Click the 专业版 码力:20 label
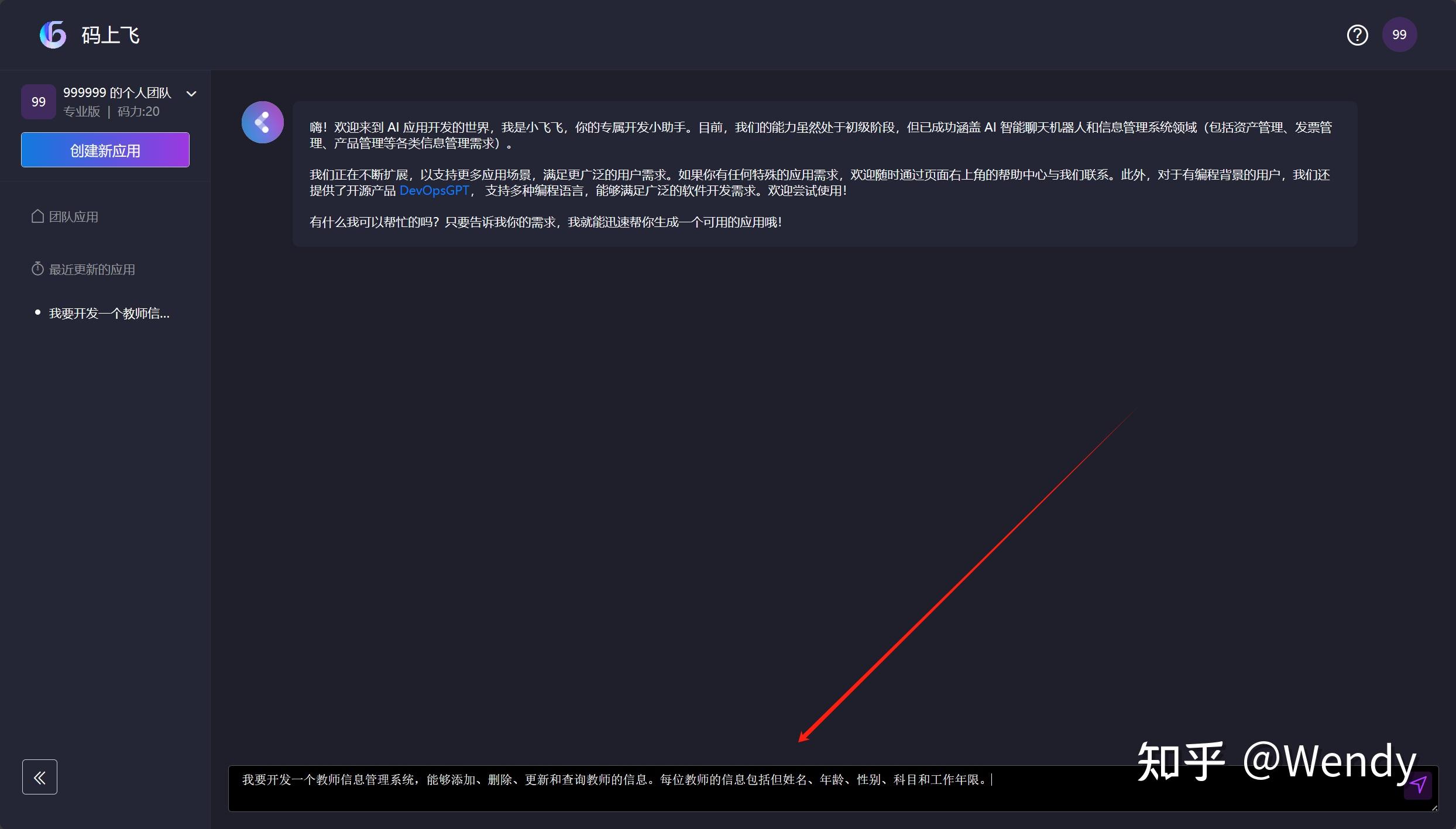 pos(110,111)
